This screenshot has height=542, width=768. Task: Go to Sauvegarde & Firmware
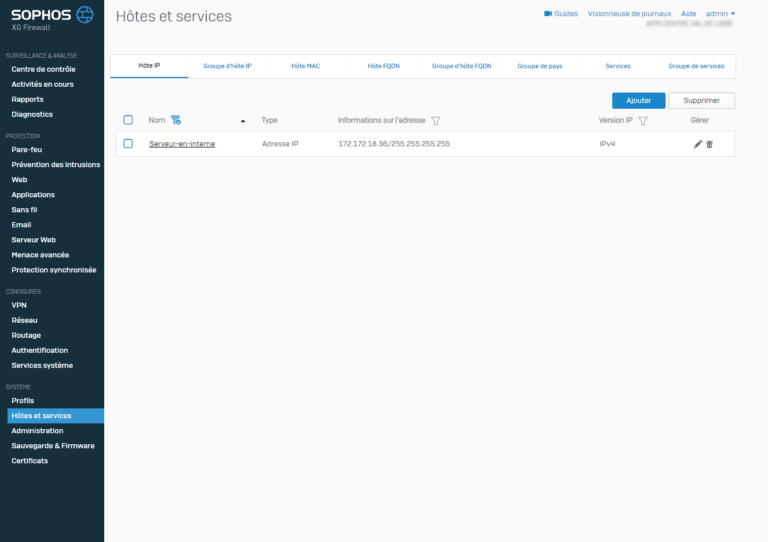coord(53,446)
